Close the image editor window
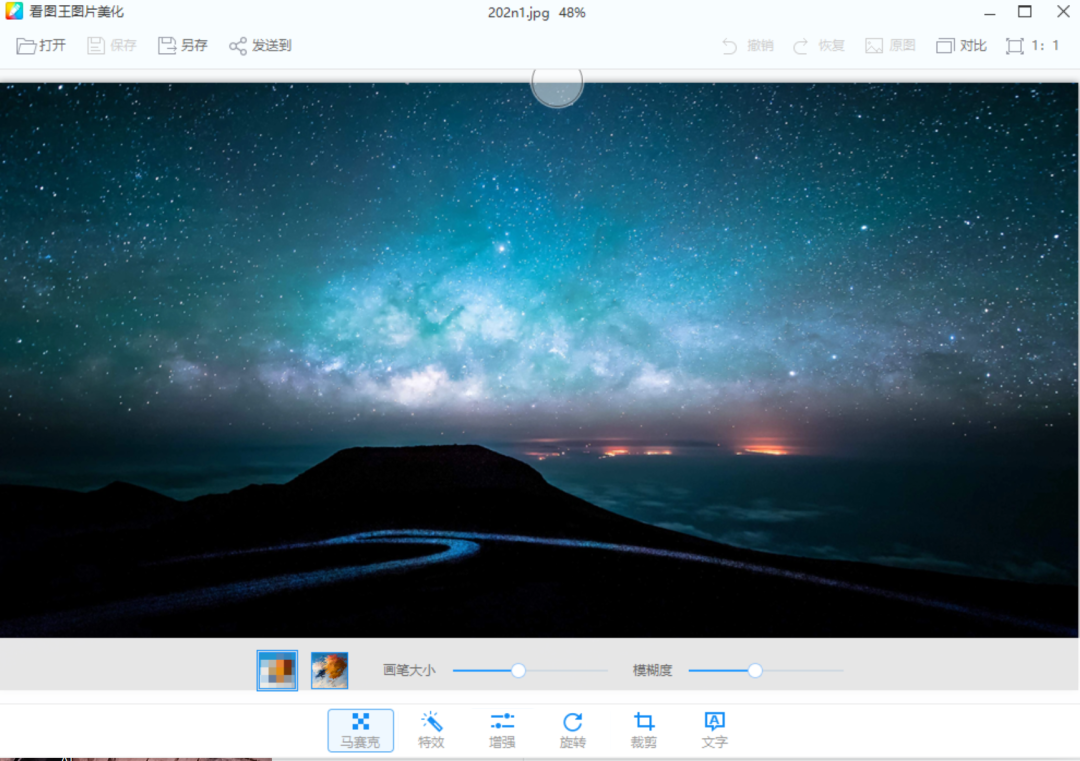The width and height of the screenshot is (1080, 761). [x=1063, y=12]
